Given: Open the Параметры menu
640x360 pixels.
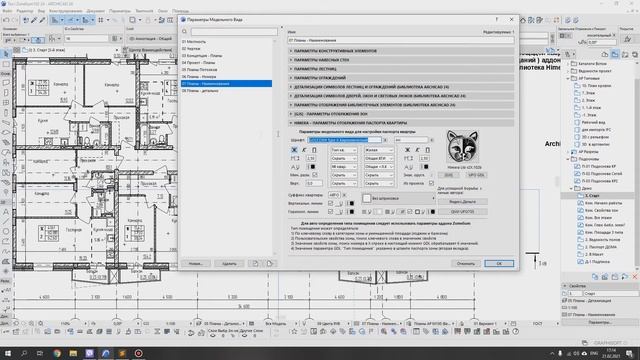Looking at the screenshot, I should click(120, 11).
